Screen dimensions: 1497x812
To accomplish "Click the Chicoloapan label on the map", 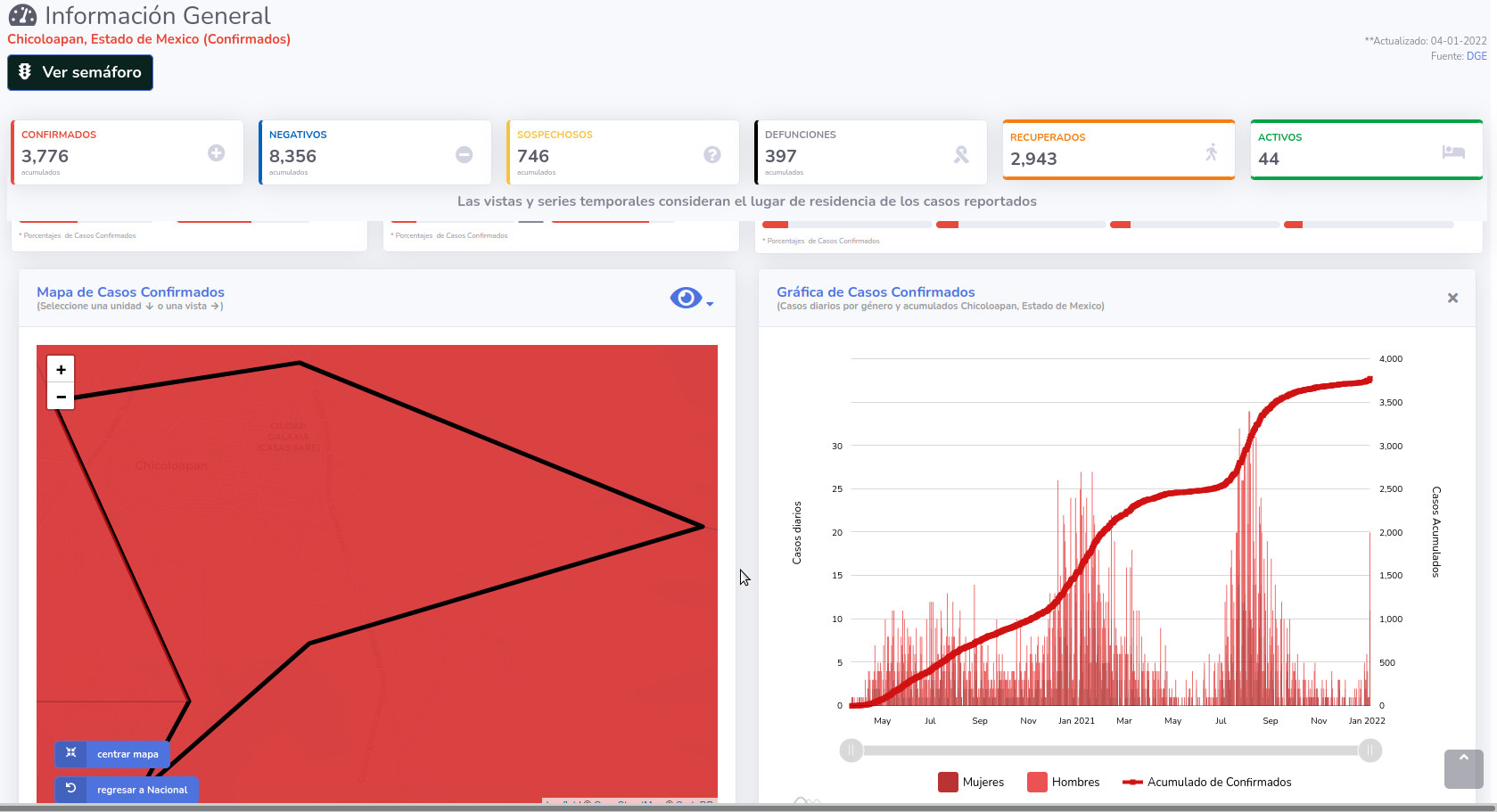I will (171, 465).
